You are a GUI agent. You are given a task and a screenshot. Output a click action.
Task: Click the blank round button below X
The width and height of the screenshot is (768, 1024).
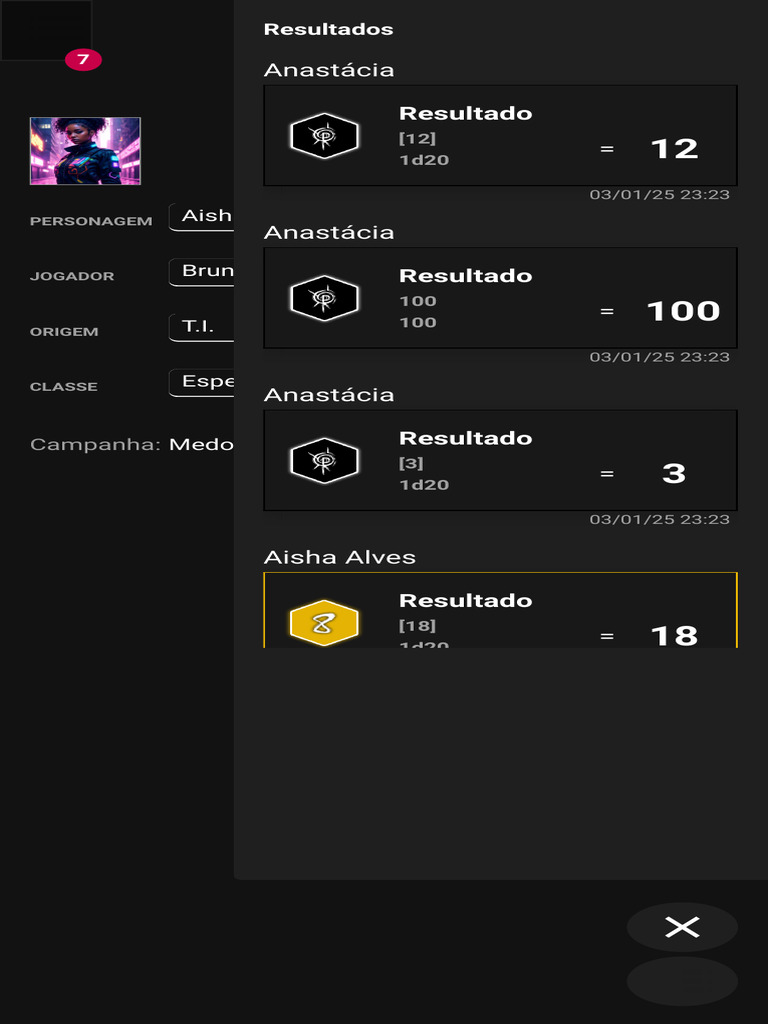click(x=682, y=981)
